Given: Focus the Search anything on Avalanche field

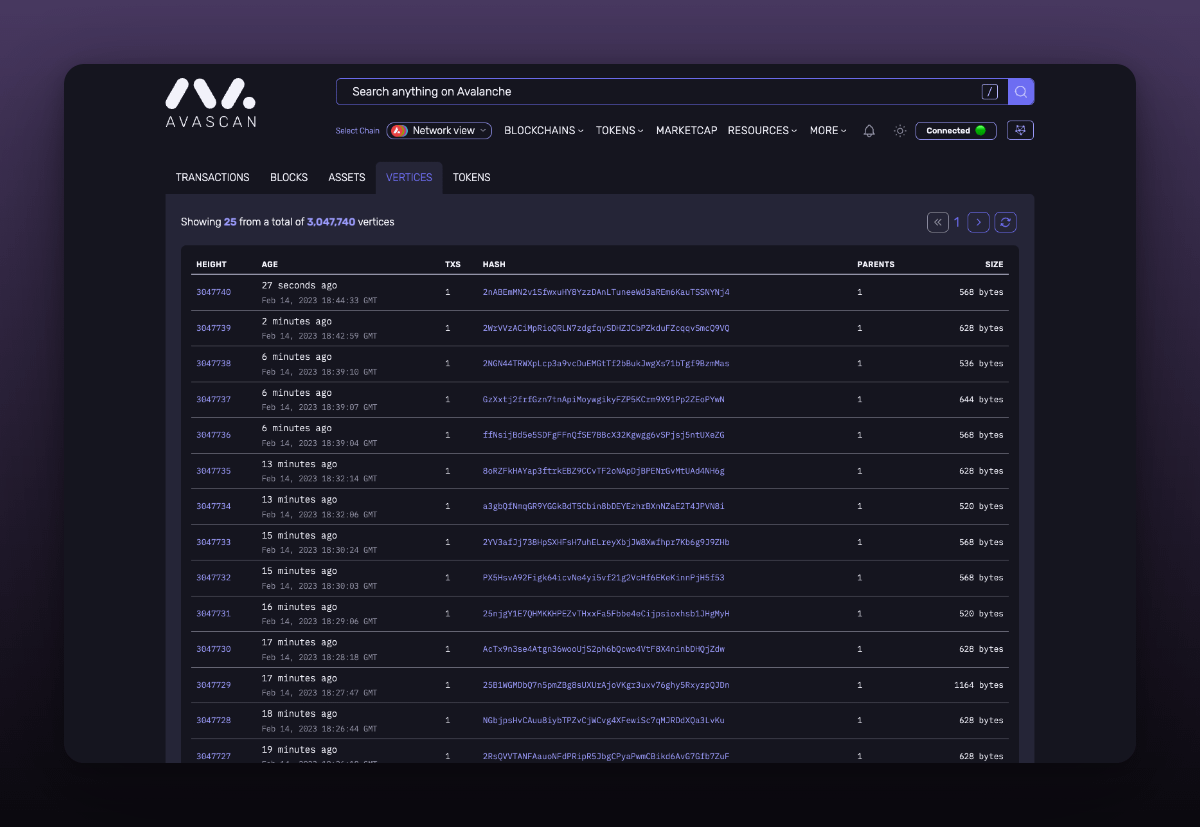Looking at the screenshot, I should point(650,92).
